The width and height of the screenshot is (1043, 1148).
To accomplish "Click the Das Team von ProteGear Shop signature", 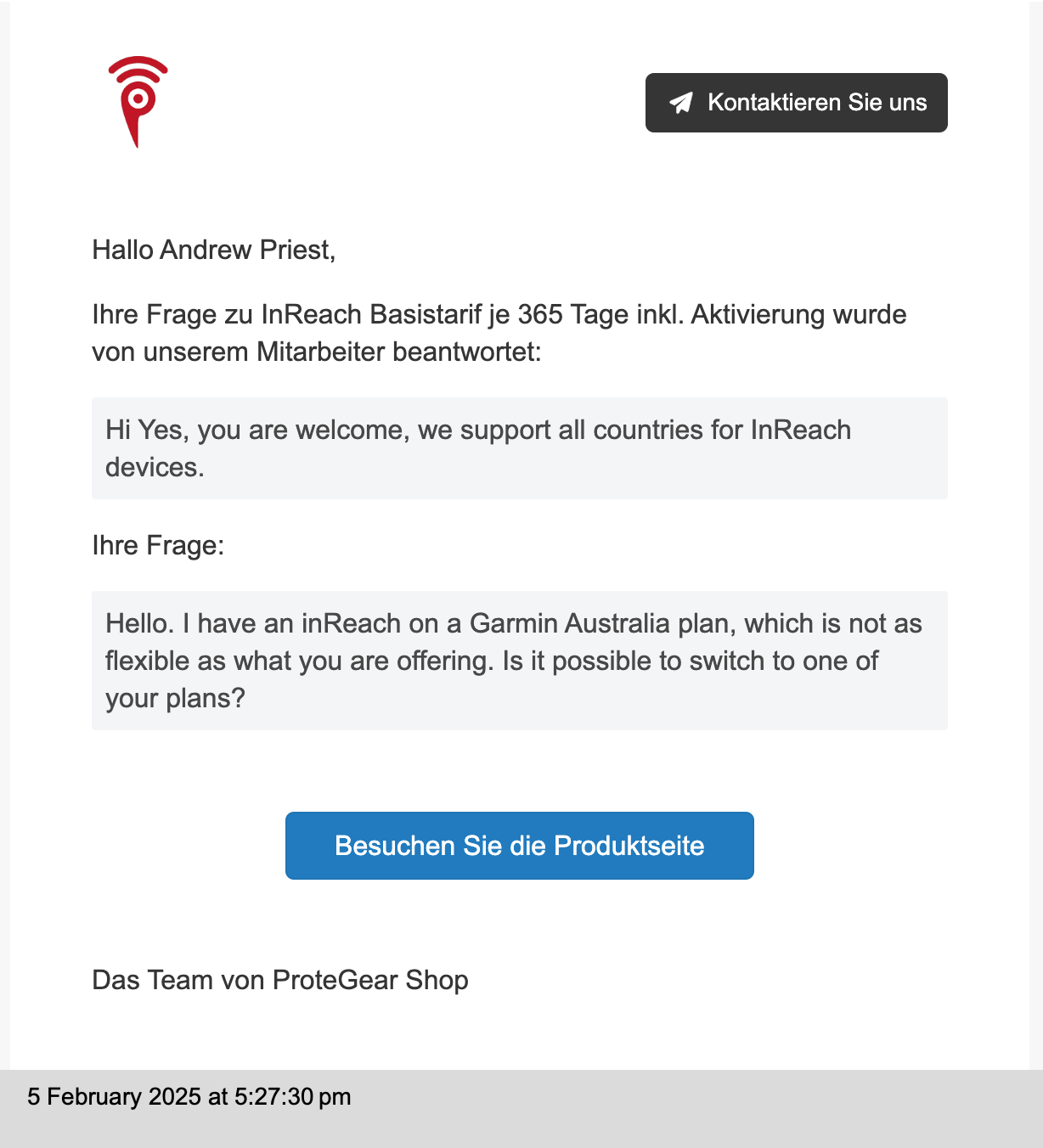I will pyautogui.click(x=280, y=980).
